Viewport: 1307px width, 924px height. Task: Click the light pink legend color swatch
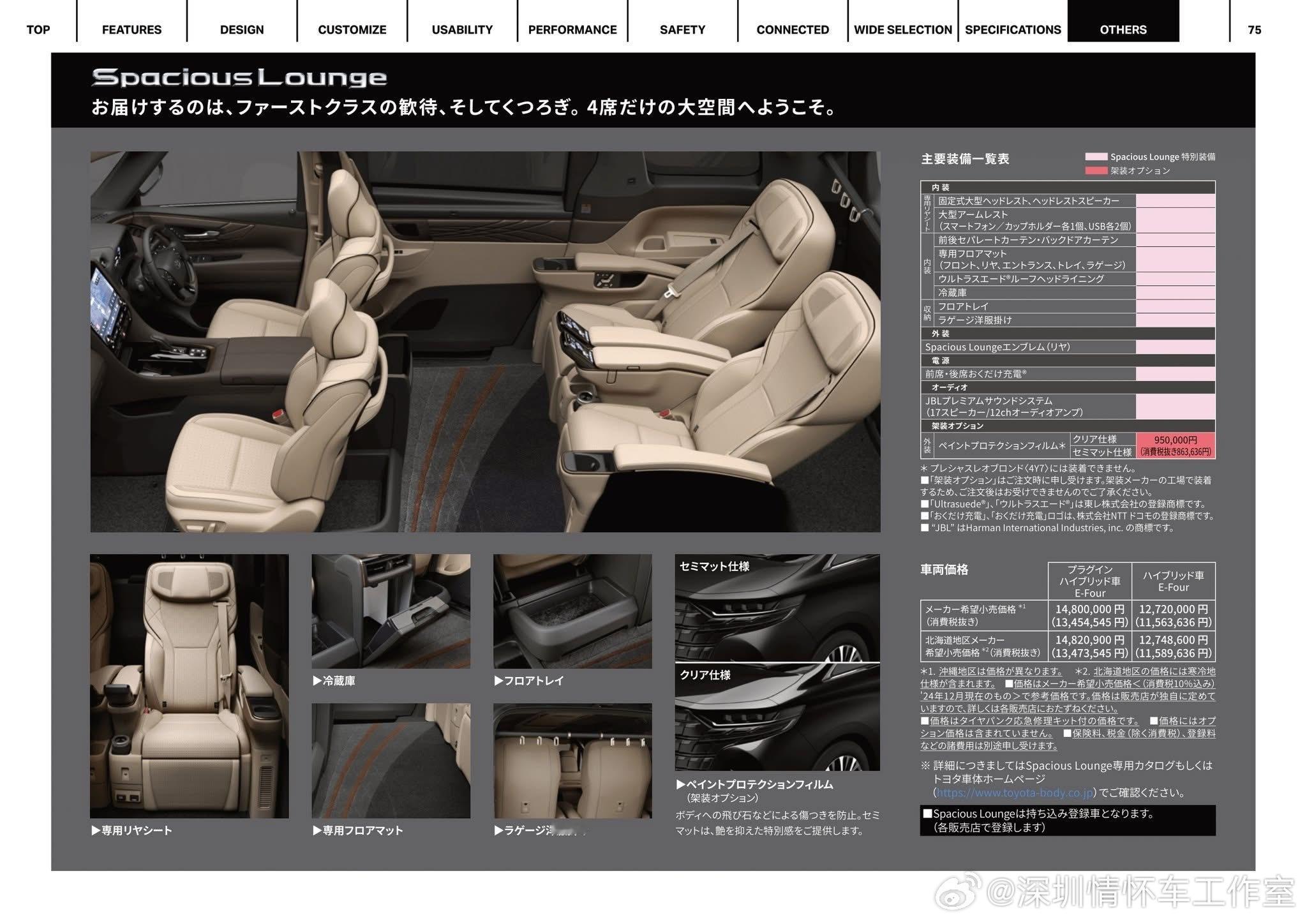[1096, 156]
